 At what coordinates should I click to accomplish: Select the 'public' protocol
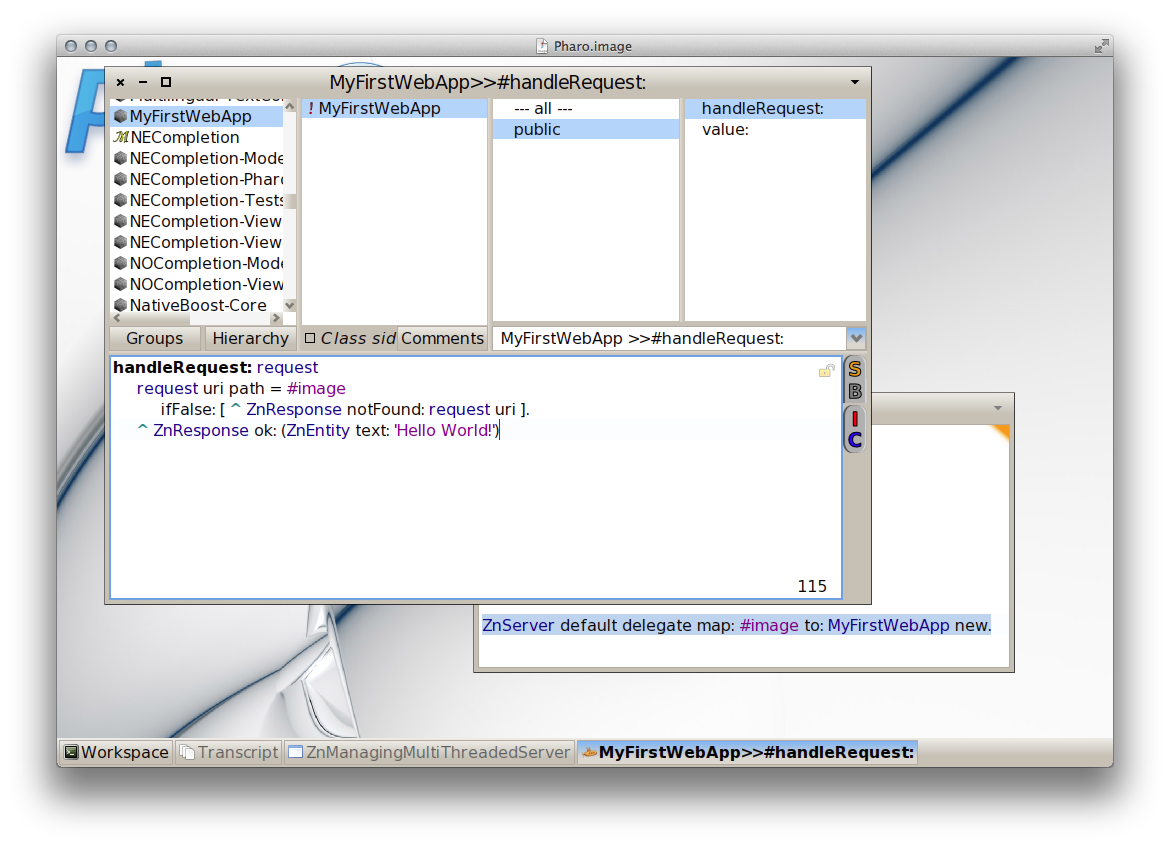586,129
